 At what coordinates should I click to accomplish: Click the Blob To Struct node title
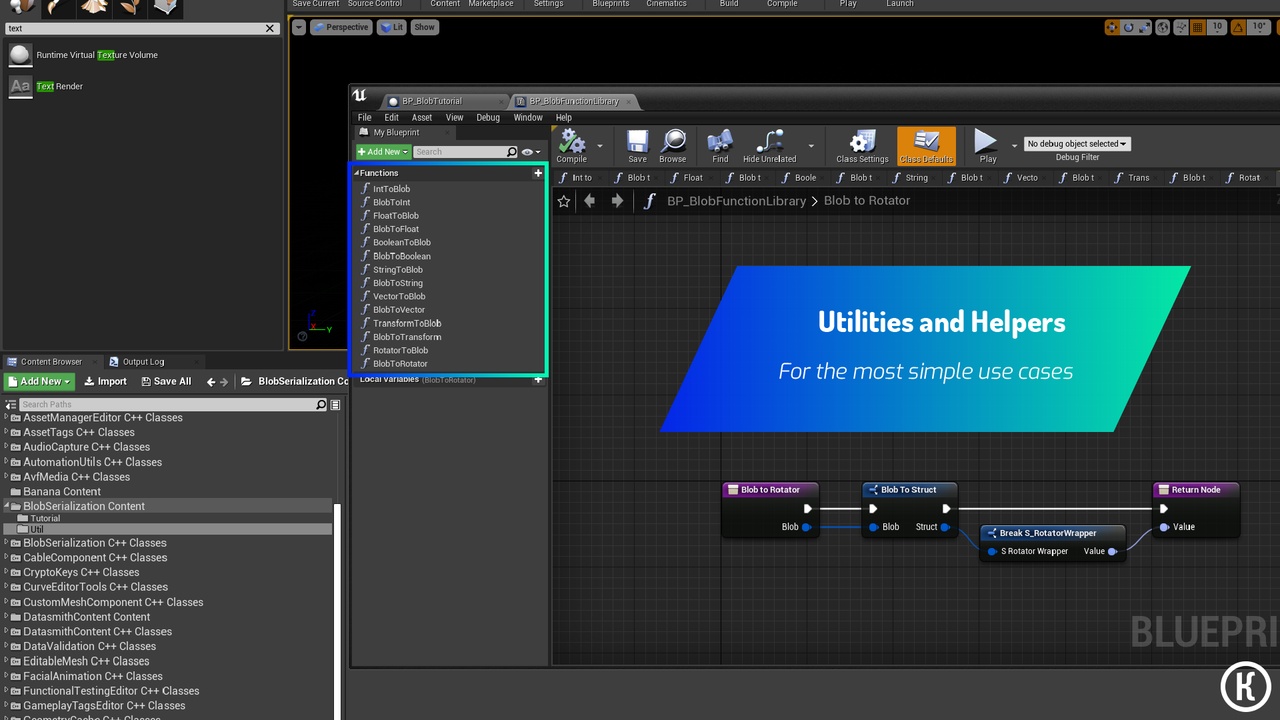908,490
